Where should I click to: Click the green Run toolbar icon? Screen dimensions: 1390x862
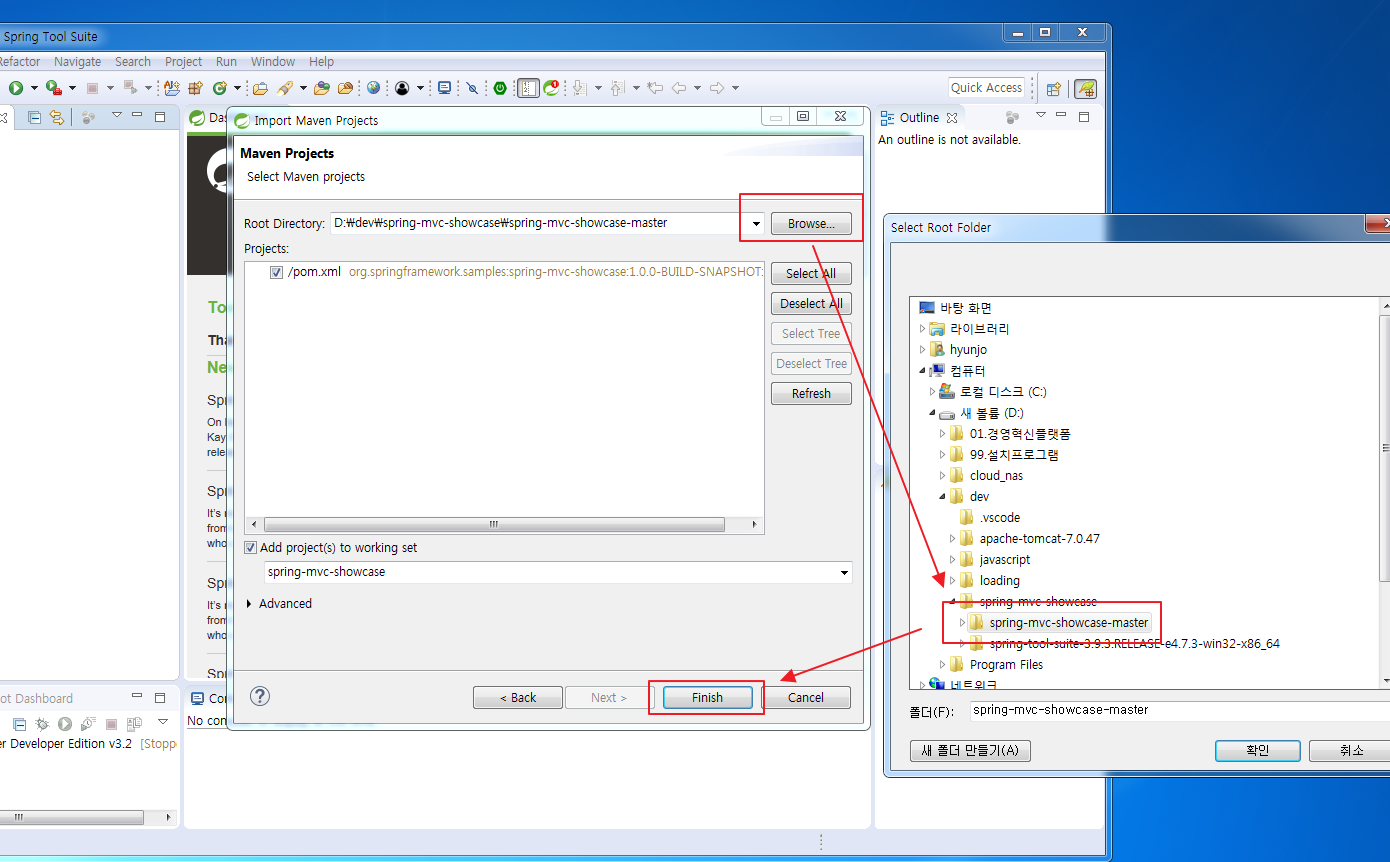tap(16, 88)
